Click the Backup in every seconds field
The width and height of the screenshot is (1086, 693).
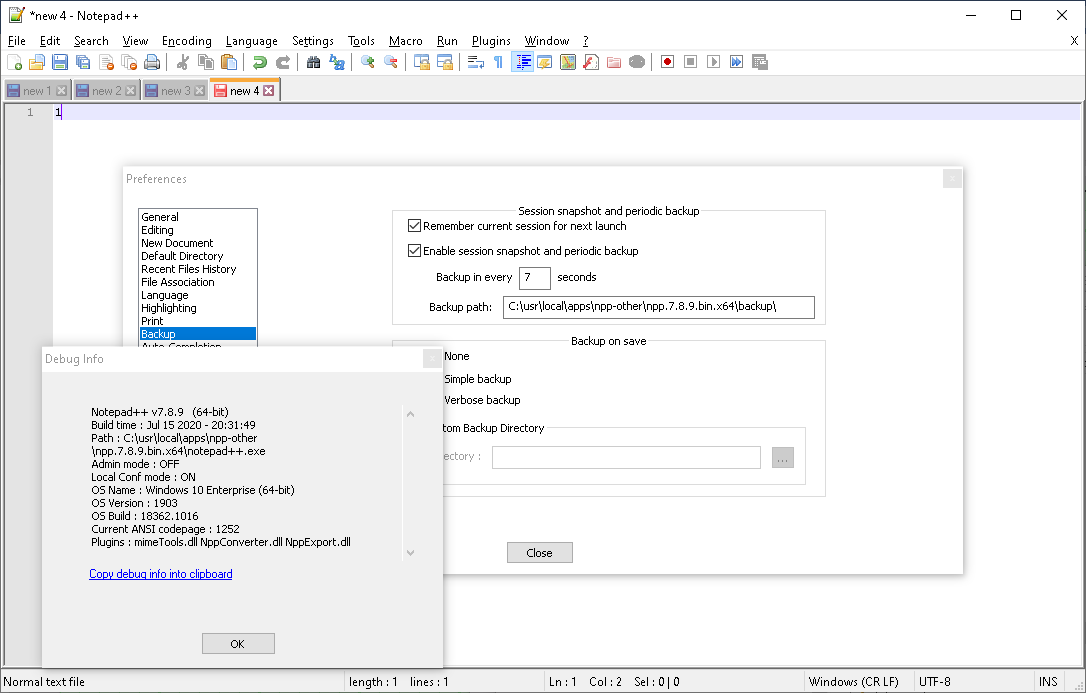coord(535,278)
